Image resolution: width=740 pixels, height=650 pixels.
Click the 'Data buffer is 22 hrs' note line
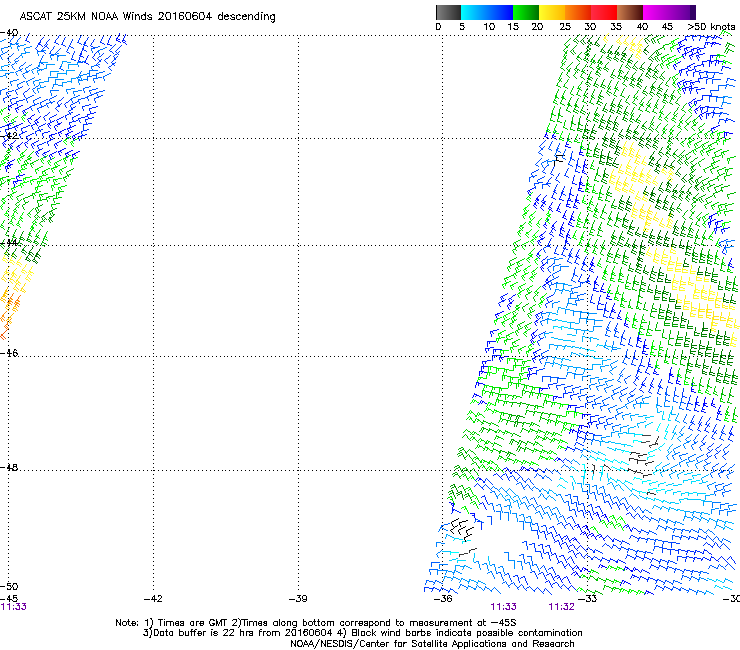363,633
